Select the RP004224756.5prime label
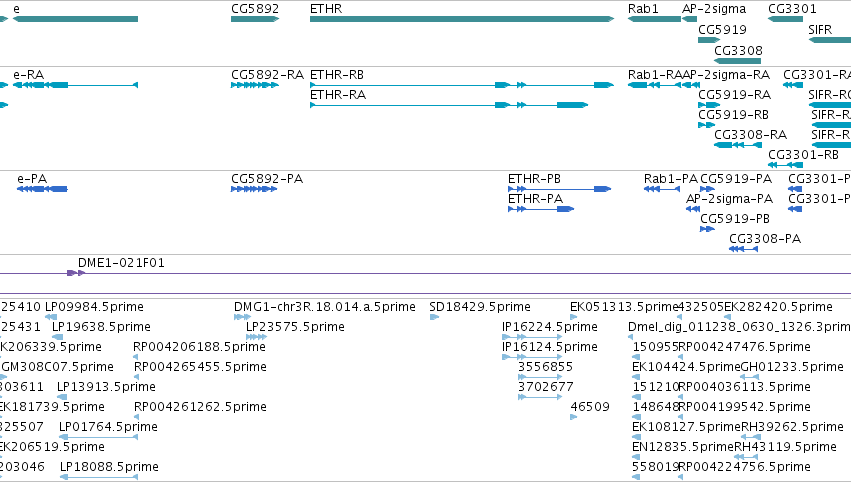 pos(745,468)
